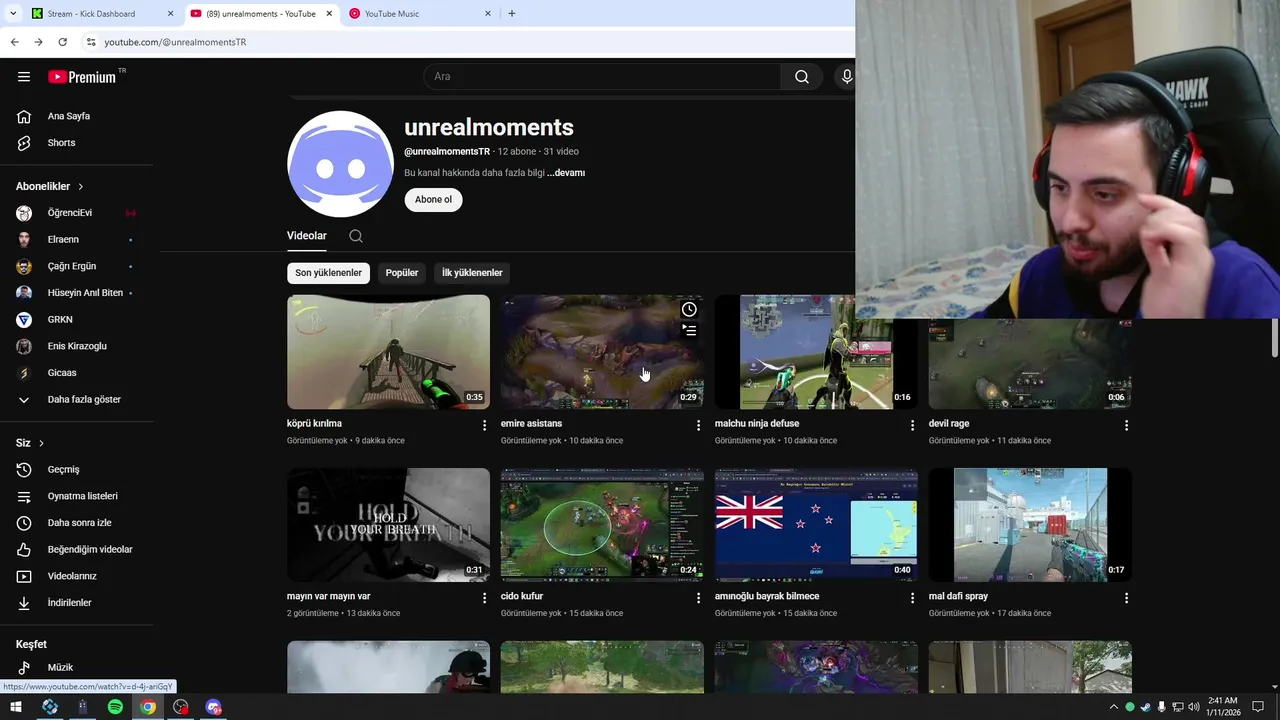Play the mal dafi spray thumbnail

point(1030,525)
